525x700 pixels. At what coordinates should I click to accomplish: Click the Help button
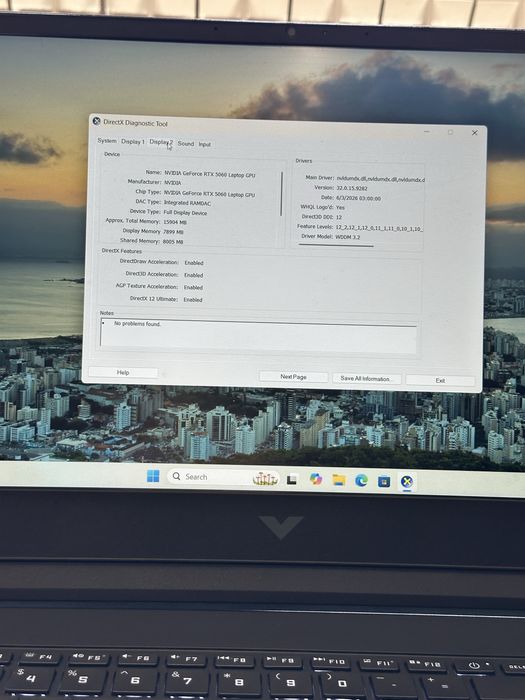[x=123, y=372]
